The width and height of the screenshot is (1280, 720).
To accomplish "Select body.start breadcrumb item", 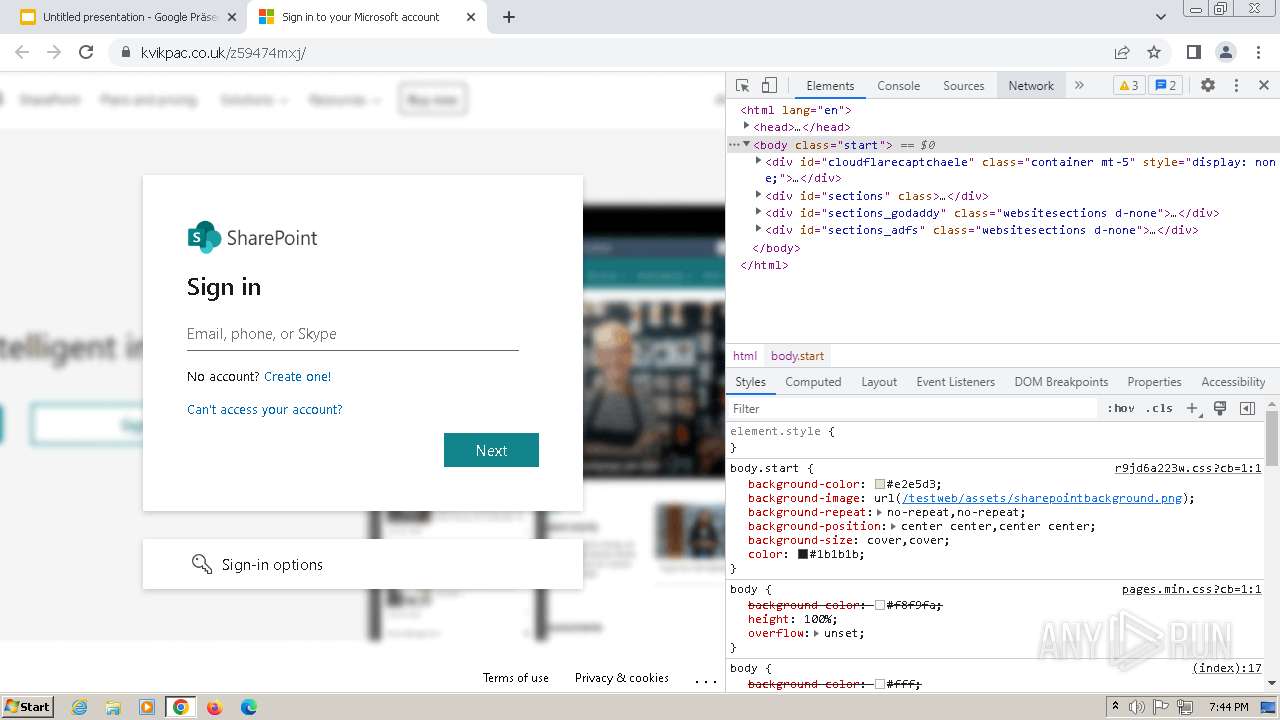I will click(x=797, y=356).
